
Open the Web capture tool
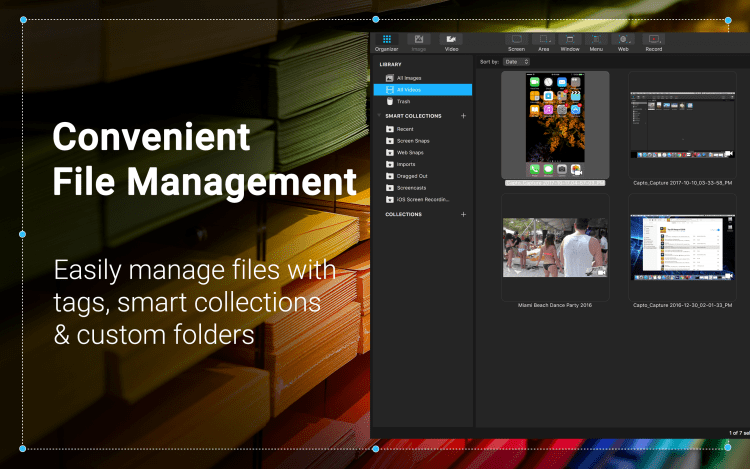coord(623,41)
